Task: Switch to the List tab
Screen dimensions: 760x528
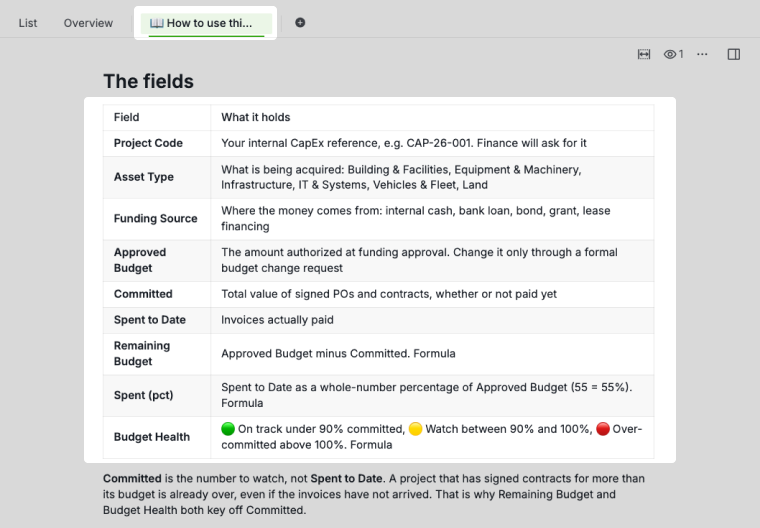Action: coord(28,23)
